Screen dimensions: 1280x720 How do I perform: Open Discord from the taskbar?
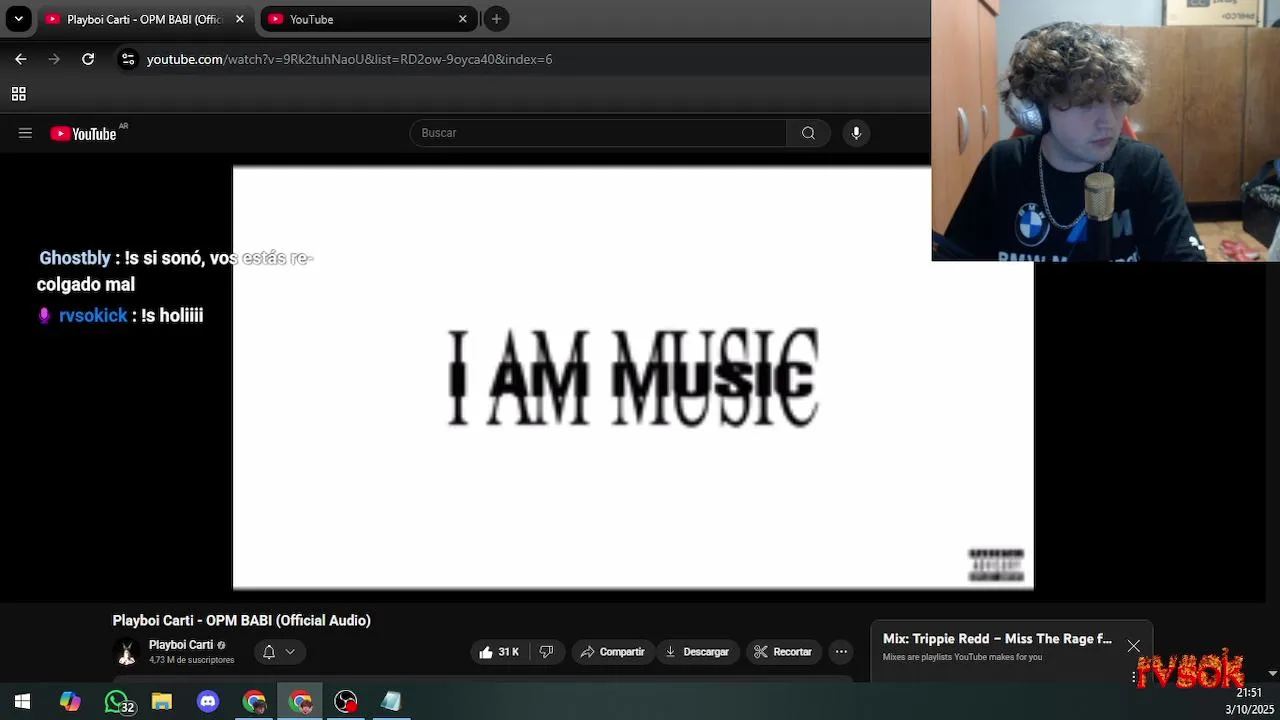[208, 702]
